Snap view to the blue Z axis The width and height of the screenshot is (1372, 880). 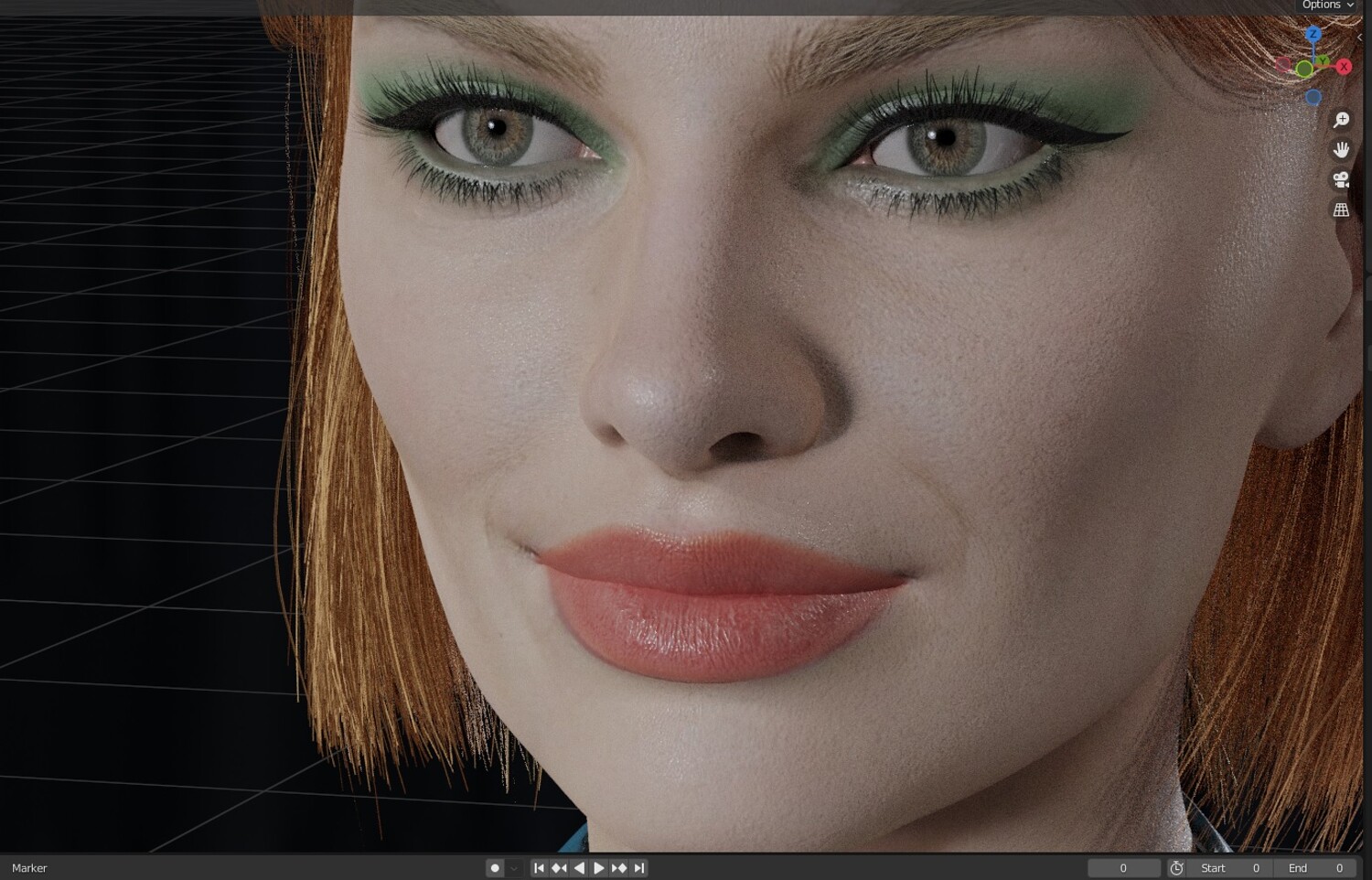point(1313,35)
